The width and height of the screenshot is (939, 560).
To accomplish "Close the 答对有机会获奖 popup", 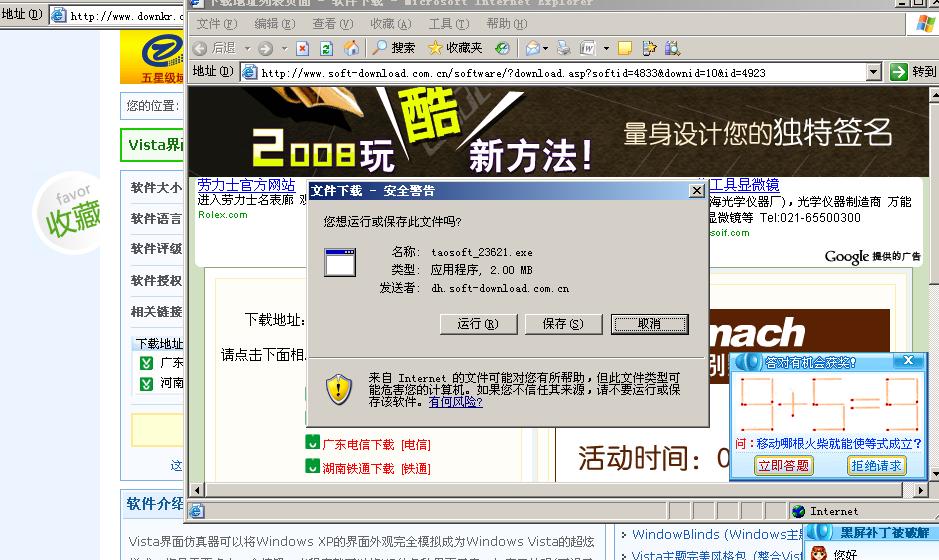I will click(908, 361).
